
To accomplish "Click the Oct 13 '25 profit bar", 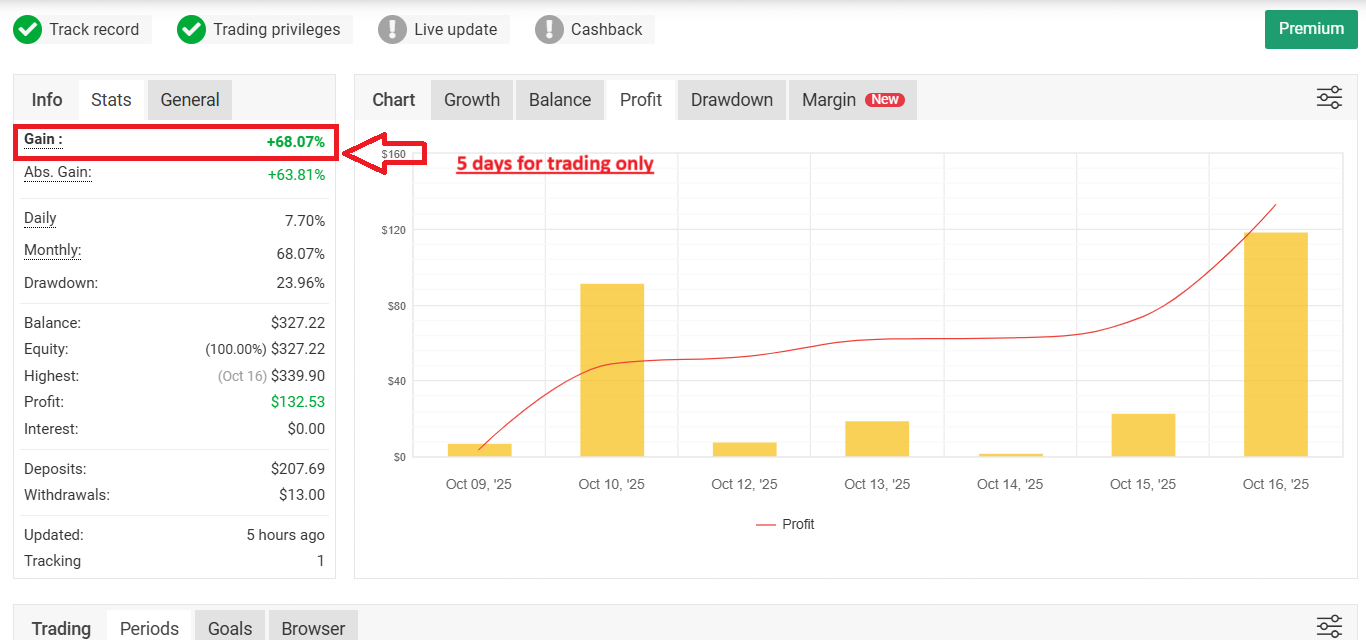I will (877, 439).
